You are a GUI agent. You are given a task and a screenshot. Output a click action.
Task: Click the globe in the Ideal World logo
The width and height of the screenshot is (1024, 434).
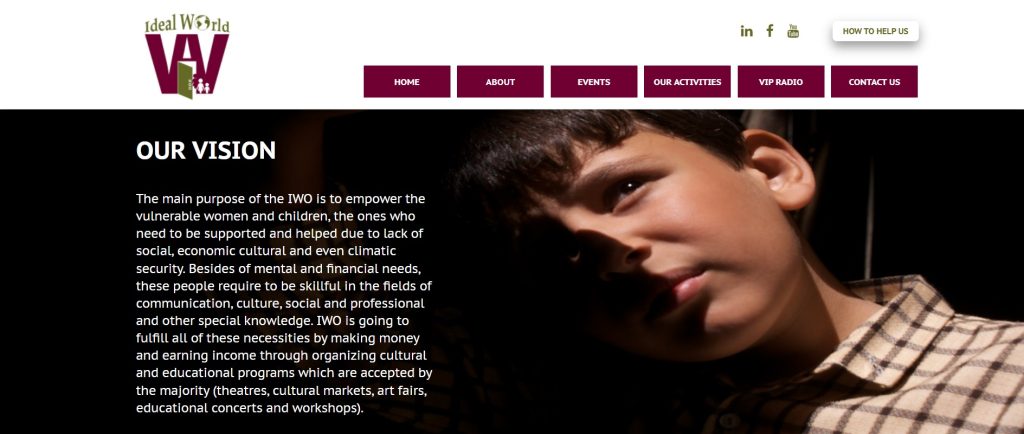point(202,23)
